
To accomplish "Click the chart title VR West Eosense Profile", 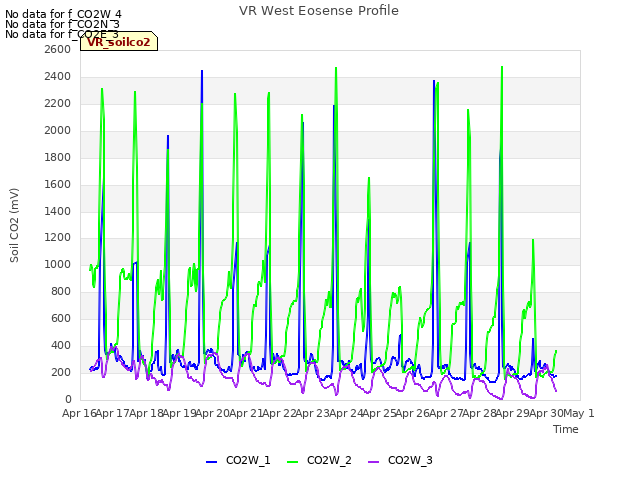I will (319, 11).
